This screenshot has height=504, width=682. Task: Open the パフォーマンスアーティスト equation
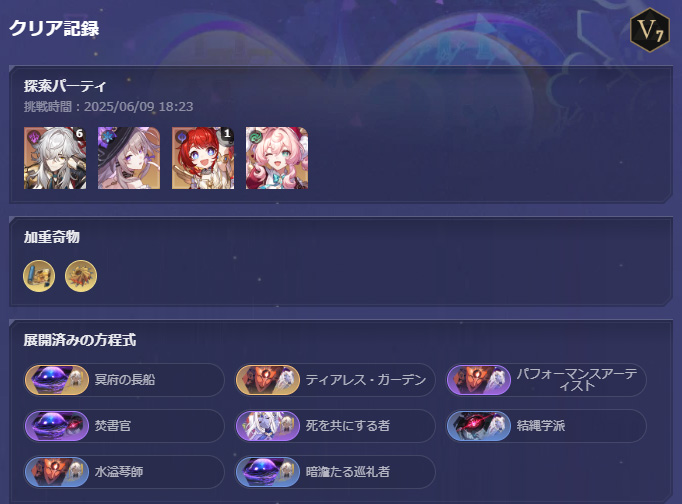click(x=546, y=380)
